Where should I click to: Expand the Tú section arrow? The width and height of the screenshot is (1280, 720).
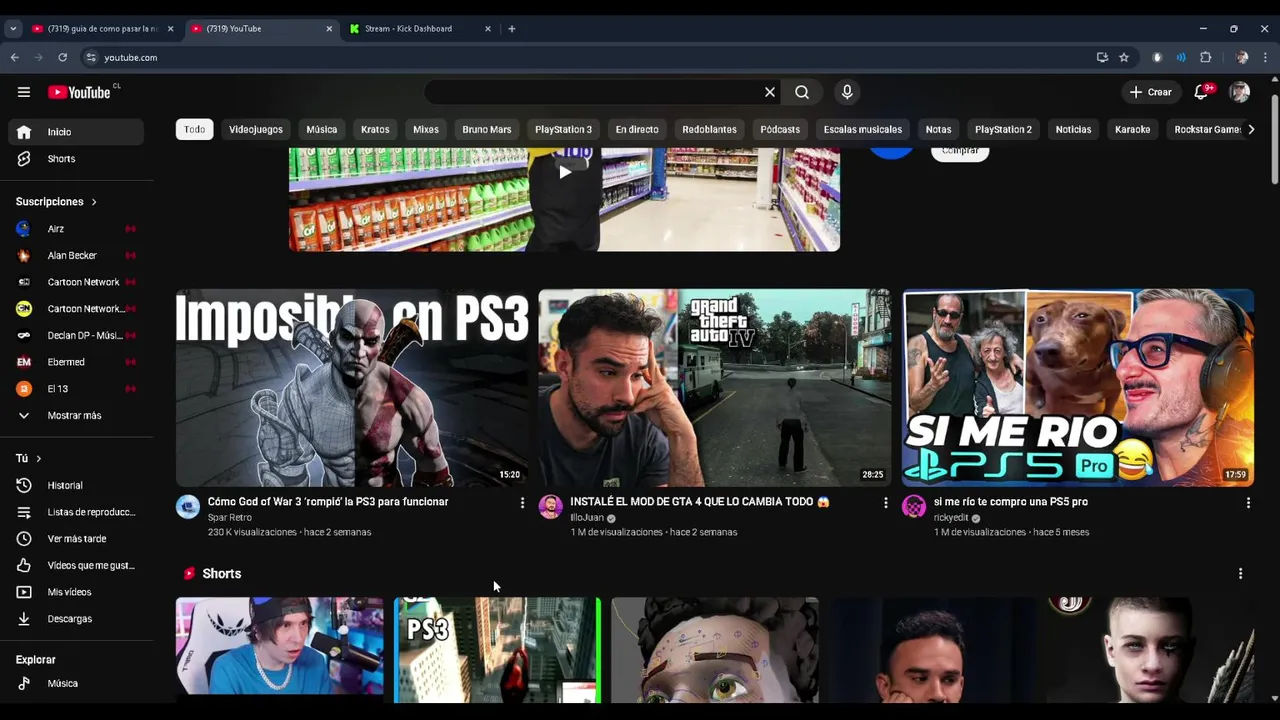click(39, 459)
